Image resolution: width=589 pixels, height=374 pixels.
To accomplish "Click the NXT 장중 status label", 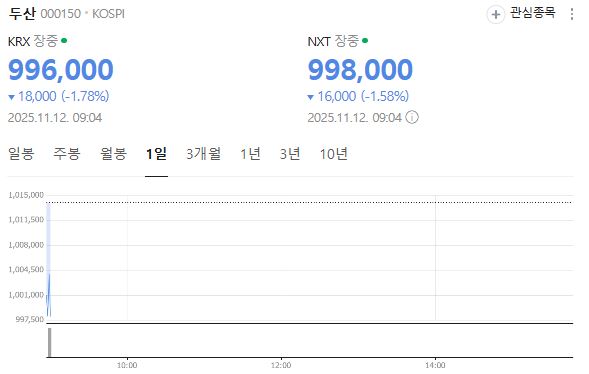I will tap(338, 41).
